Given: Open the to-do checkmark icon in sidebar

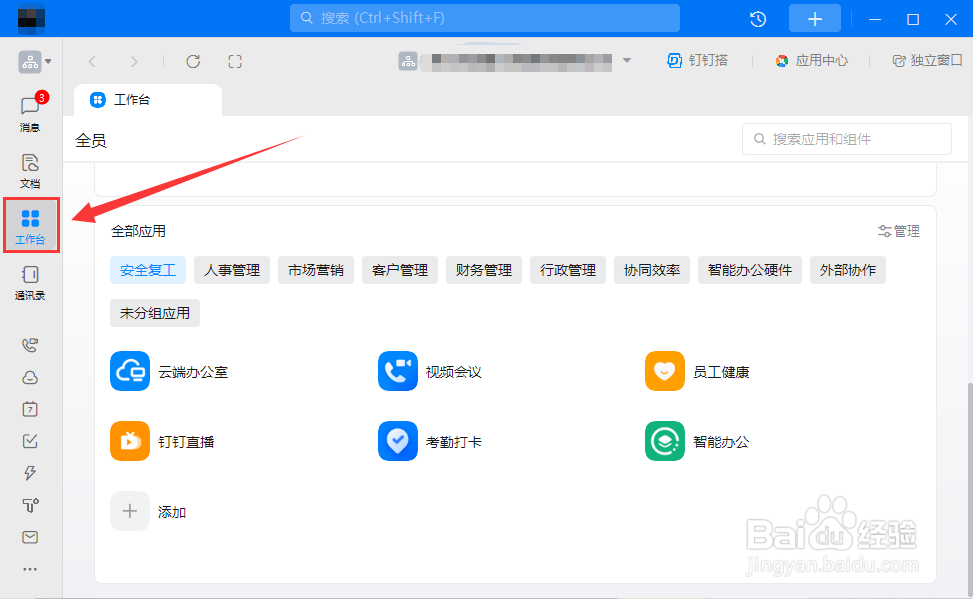Looking at the screenshot, I should pyautogui.click(x=30, y=441).
